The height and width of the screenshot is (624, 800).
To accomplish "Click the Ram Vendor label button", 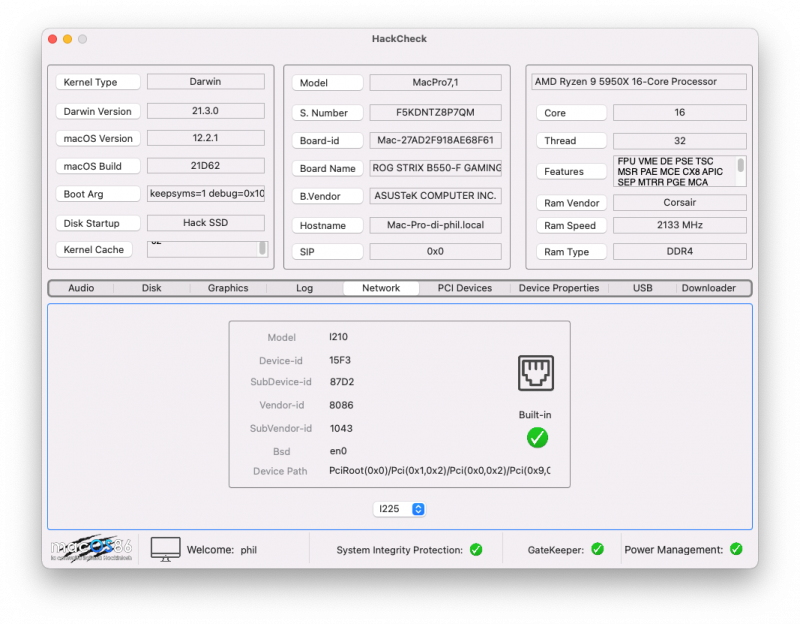I will pyautogui.click(x=571, y=203).
